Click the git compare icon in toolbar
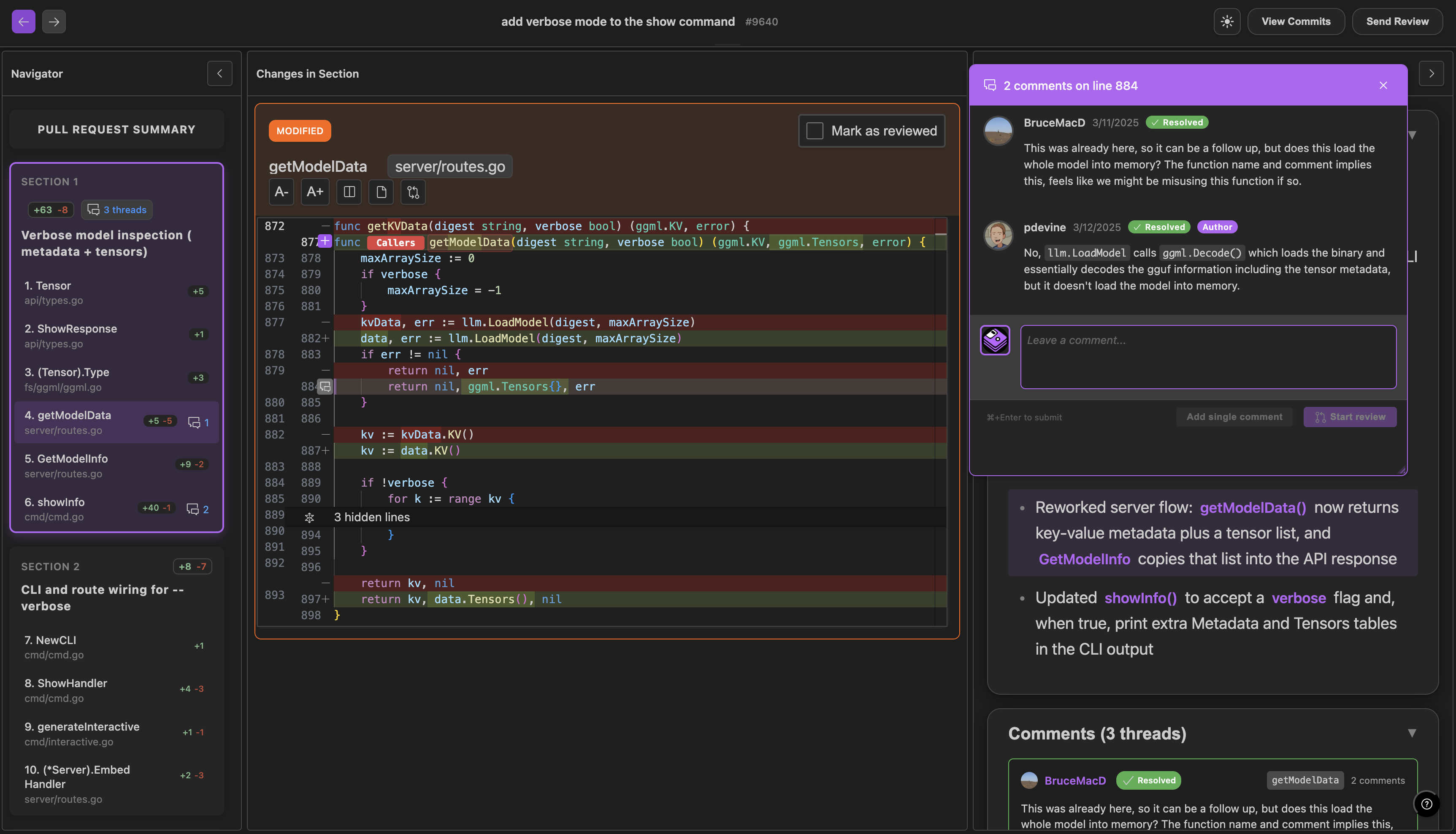1456x834 pixels. coord(413,192)
